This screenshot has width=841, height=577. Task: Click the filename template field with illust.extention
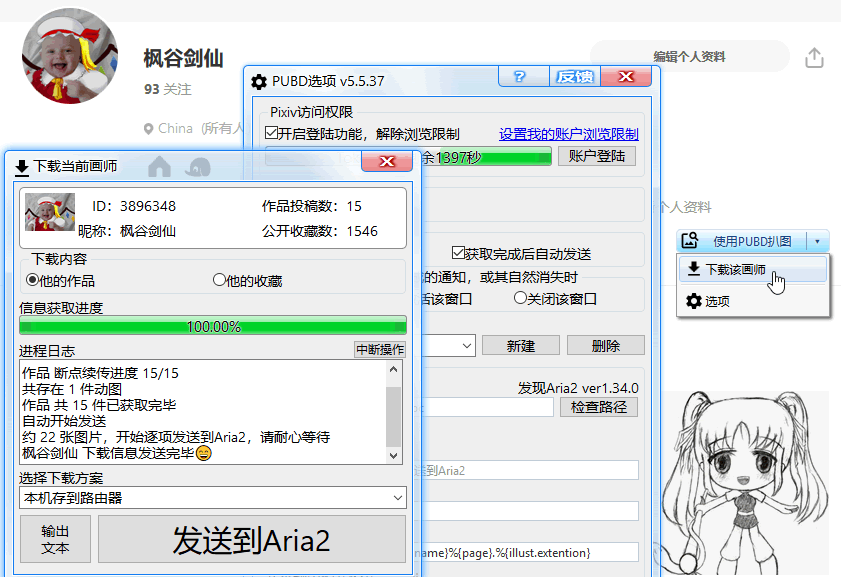pyautogui.click(x=529, y=552)
